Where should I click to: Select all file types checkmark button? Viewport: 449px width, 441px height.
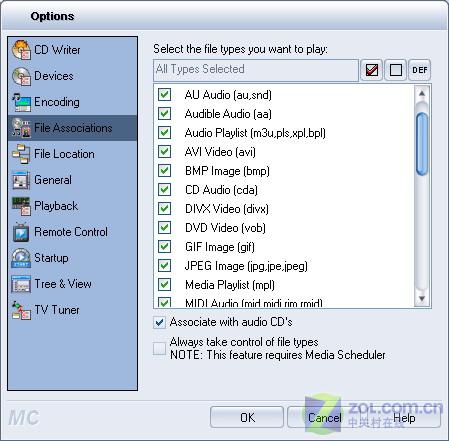[x=371, y=70]
